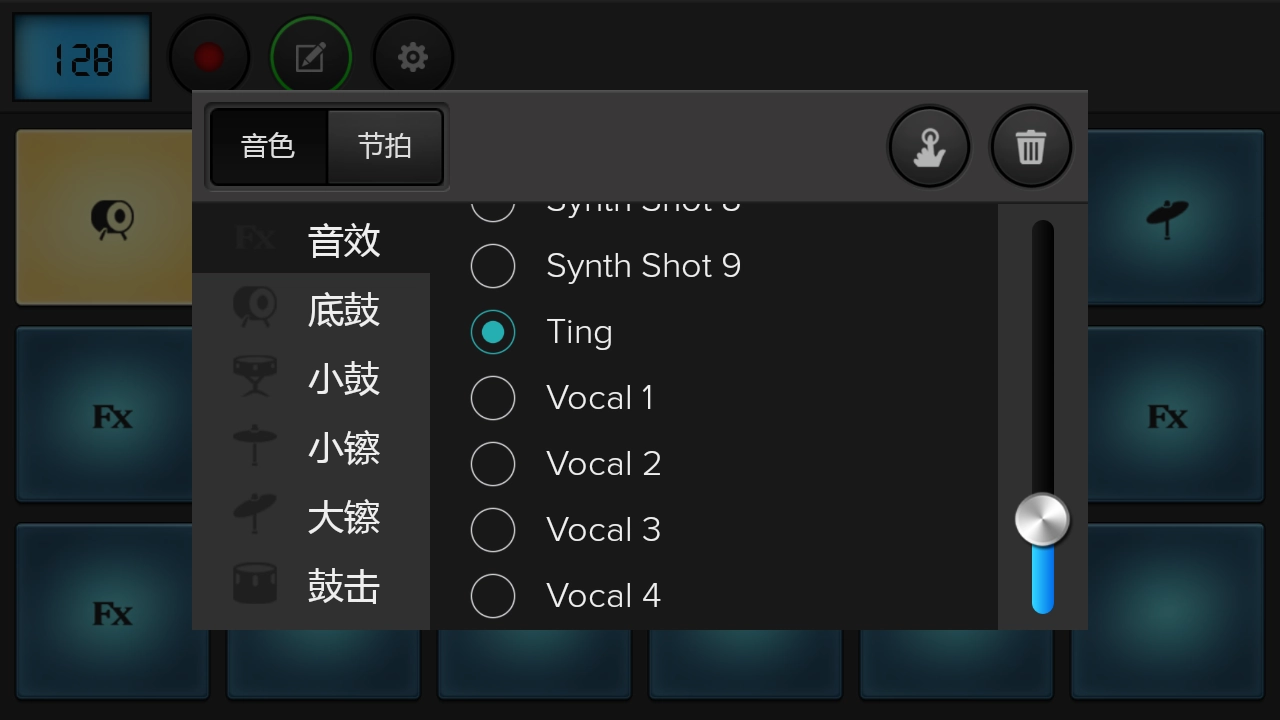Select the Synth Shot 9 sound
This screenshot has width=1280, height=720.
point(493,266)
